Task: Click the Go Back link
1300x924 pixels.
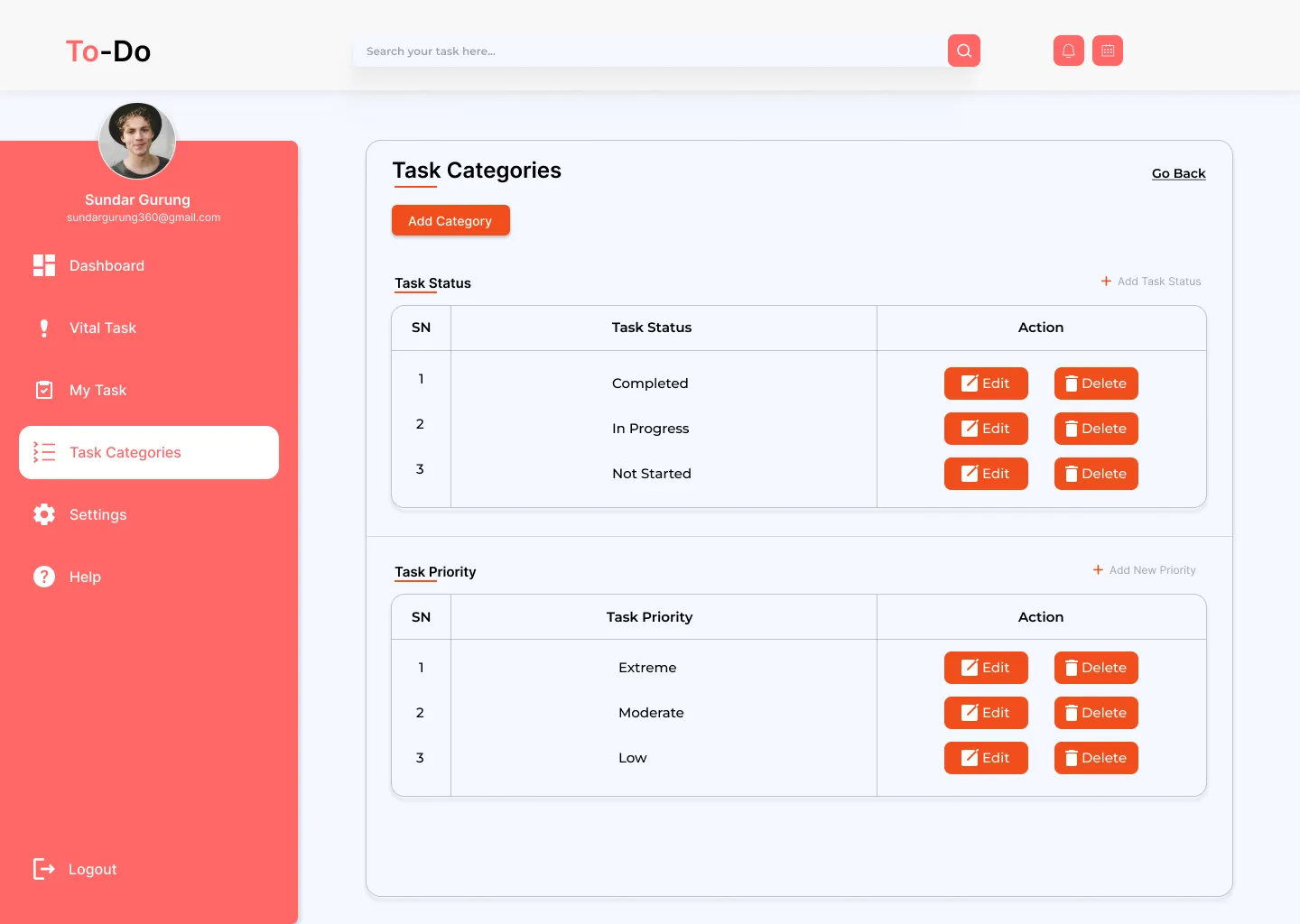Action: point(1178,173)
